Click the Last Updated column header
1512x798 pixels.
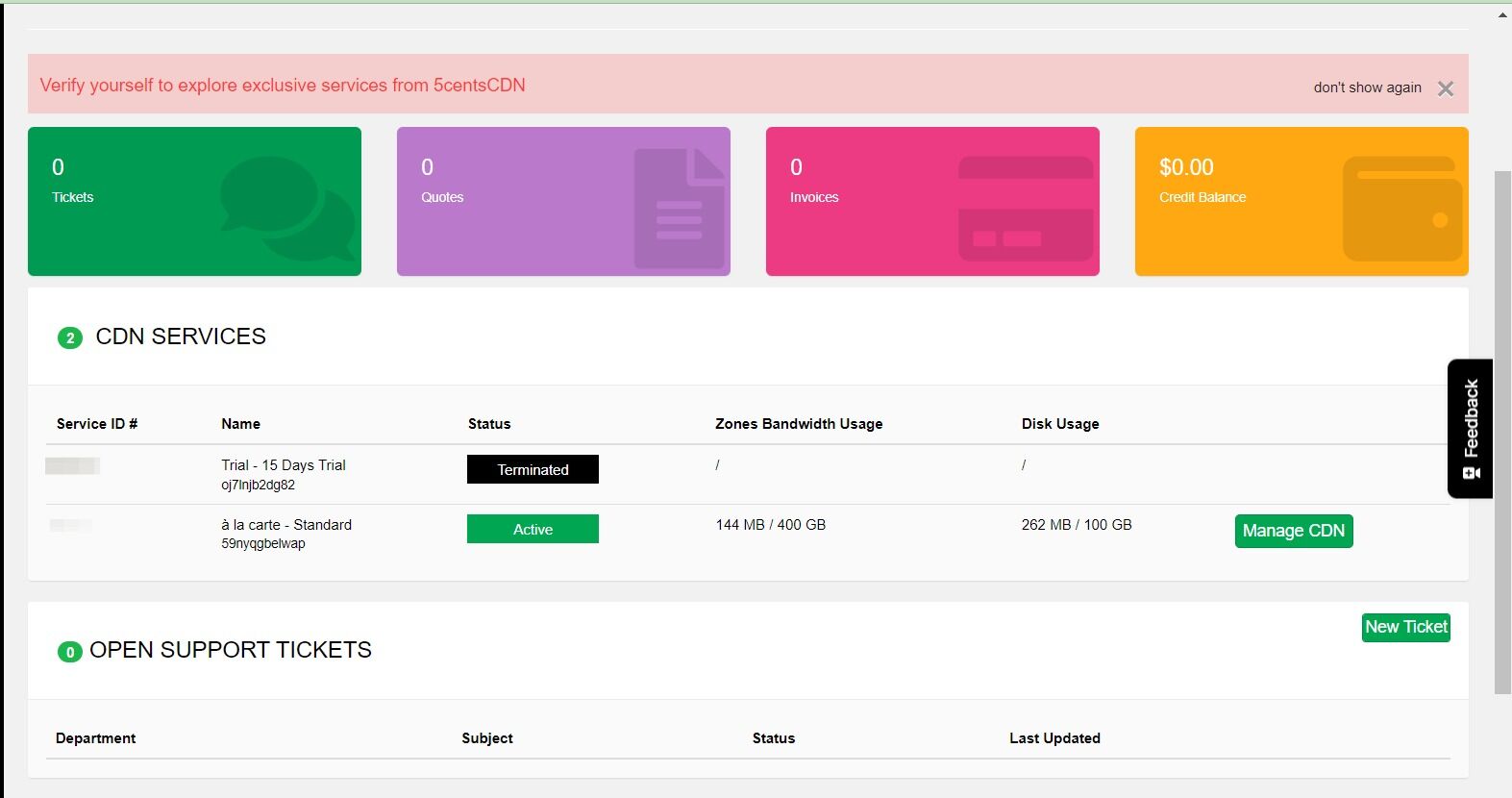pos(1054,737)
